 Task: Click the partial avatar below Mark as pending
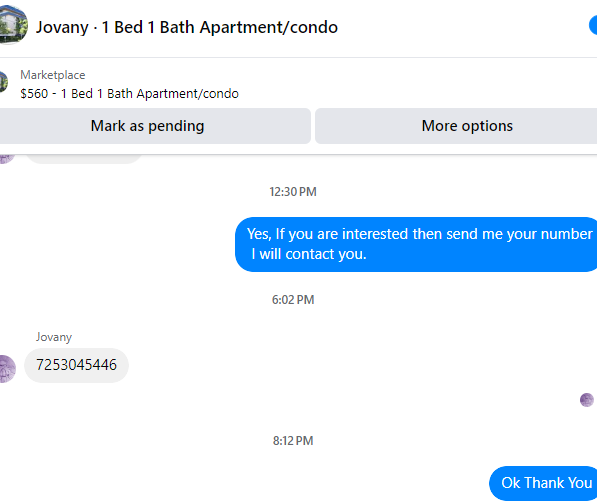tap(7, 158)
